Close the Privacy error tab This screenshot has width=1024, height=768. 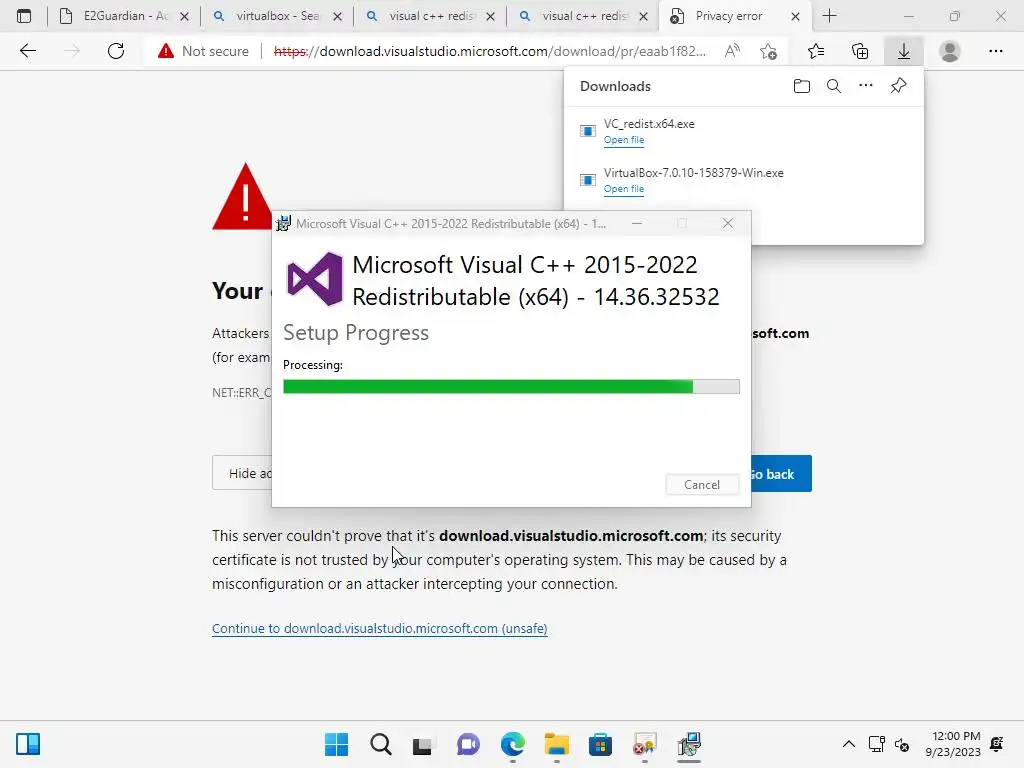pos(795,16)
